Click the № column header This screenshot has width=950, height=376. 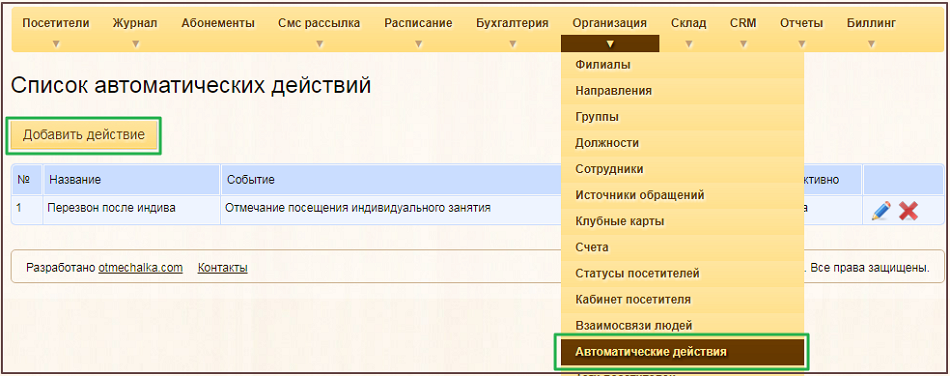click(27, 180)
